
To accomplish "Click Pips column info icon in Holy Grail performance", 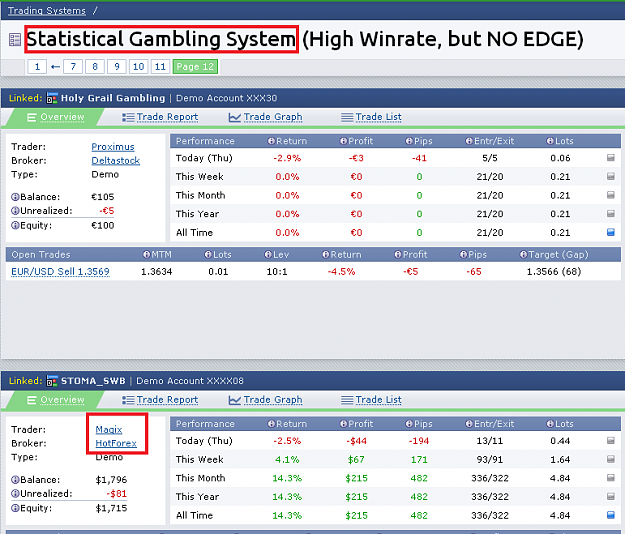I will click(409, 141).
